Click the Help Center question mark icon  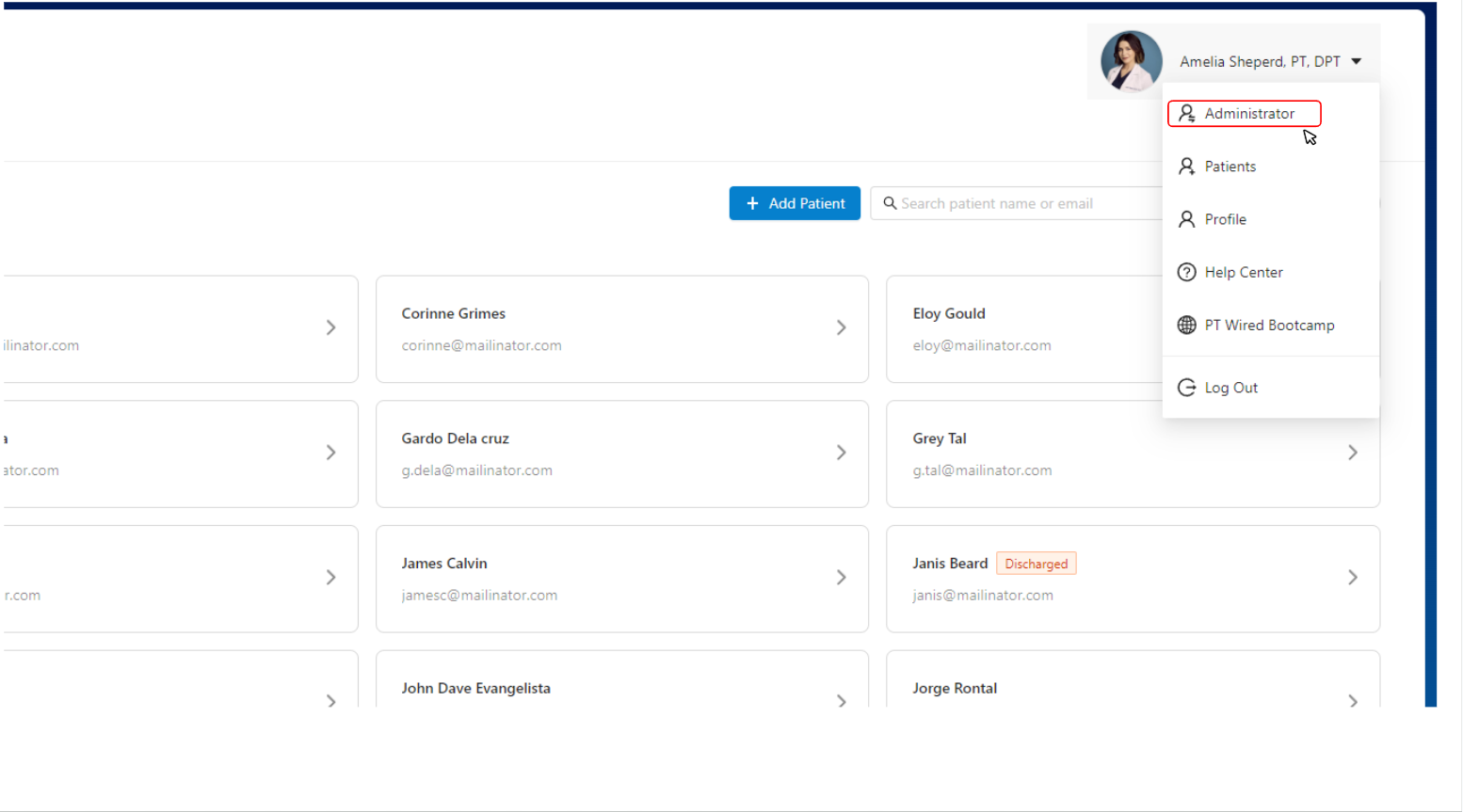coord(1186,273)
